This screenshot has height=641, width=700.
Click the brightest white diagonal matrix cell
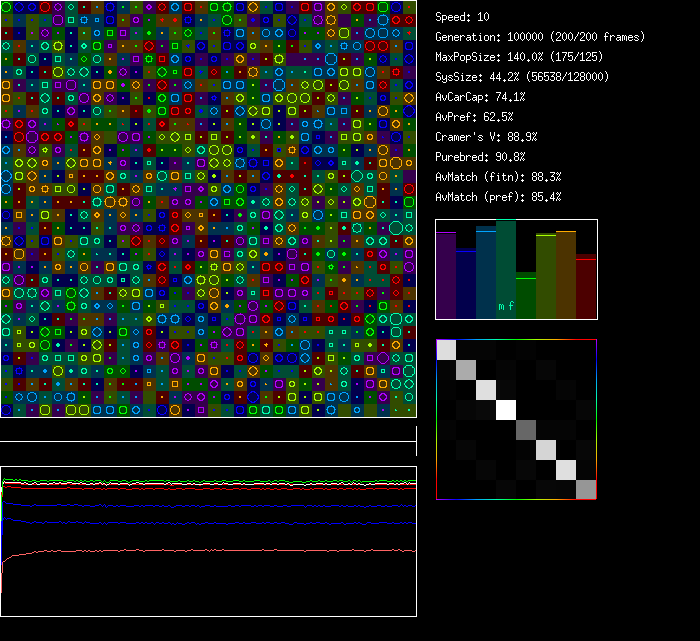(x=506, y=410)
